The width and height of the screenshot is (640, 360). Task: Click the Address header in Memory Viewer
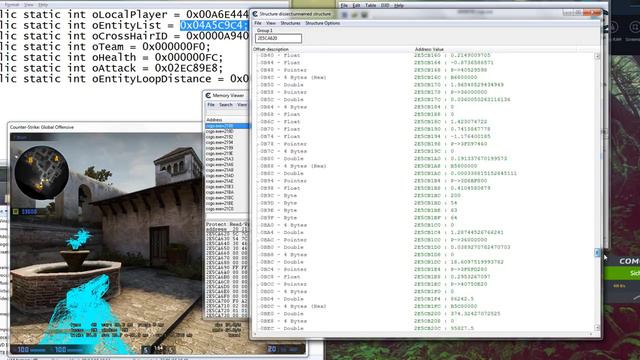214,120
